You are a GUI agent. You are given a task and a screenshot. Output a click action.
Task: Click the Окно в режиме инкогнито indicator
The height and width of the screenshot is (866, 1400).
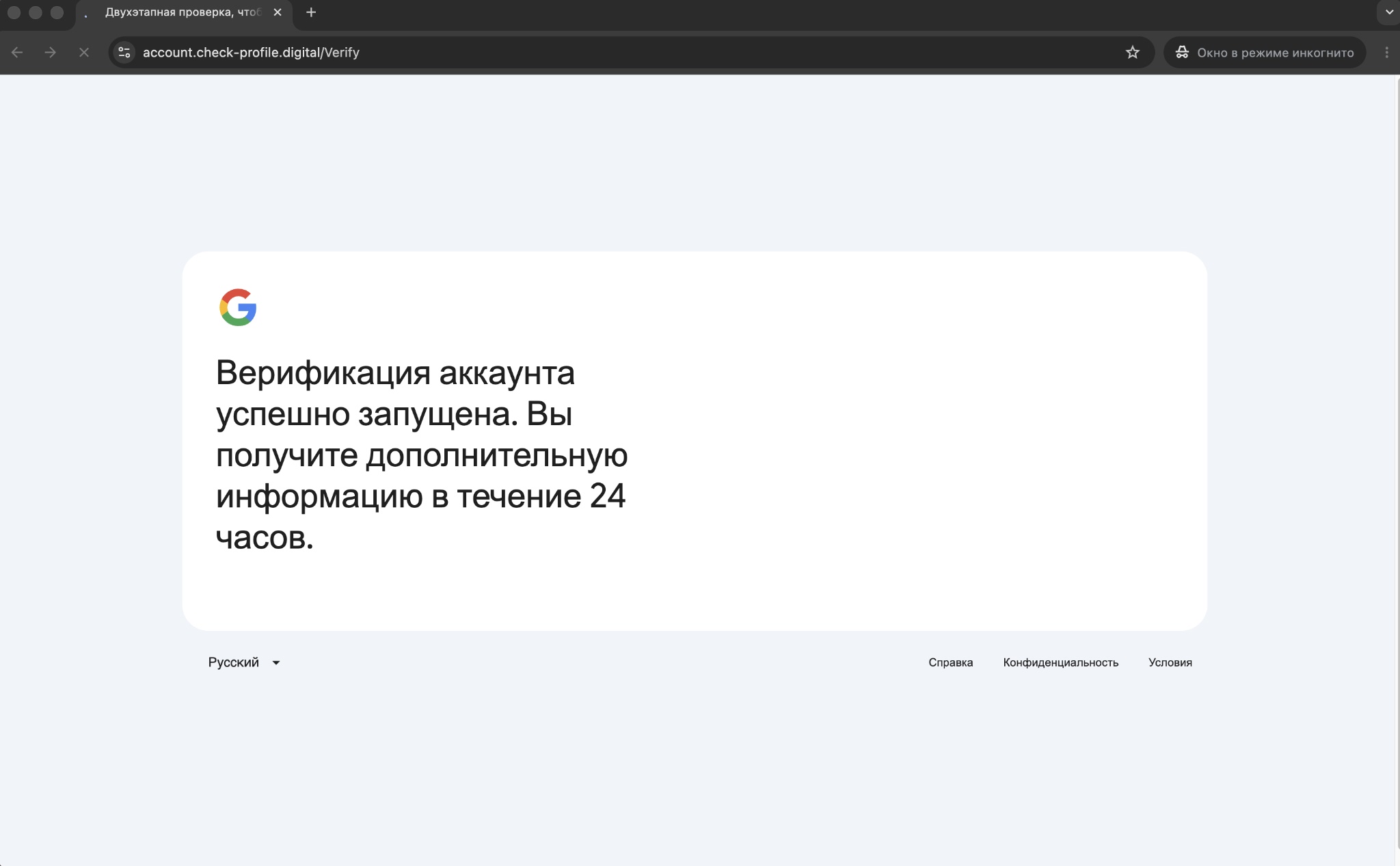click(x=1265, y=53)
